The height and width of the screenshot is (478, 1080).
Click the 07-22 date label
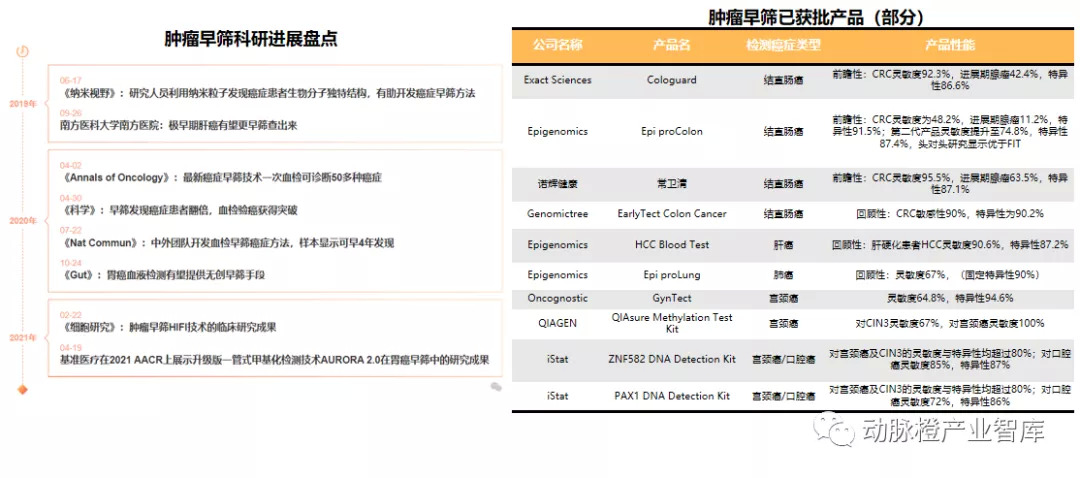click(x=70, y=230)
